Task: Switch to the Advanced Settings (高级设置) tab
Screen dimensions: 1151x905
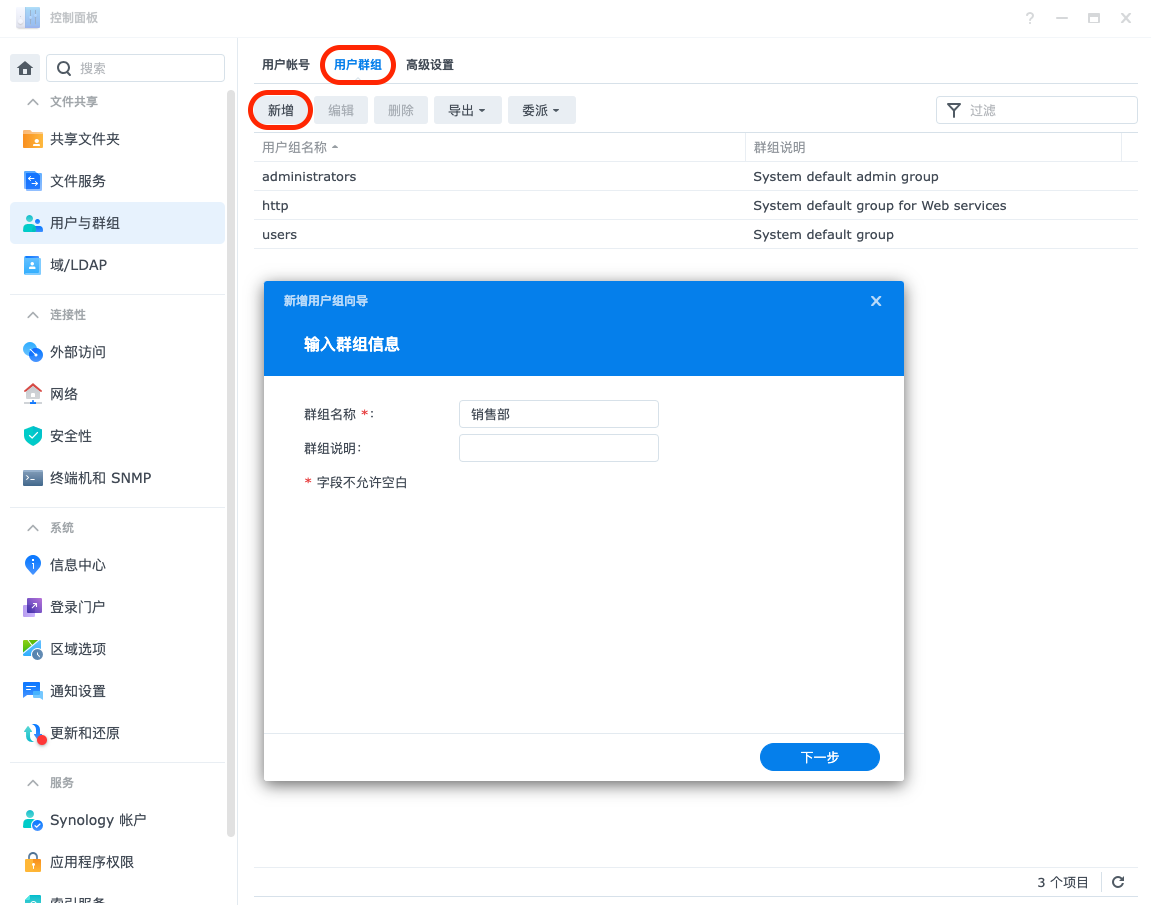Action: pos(430,65)
